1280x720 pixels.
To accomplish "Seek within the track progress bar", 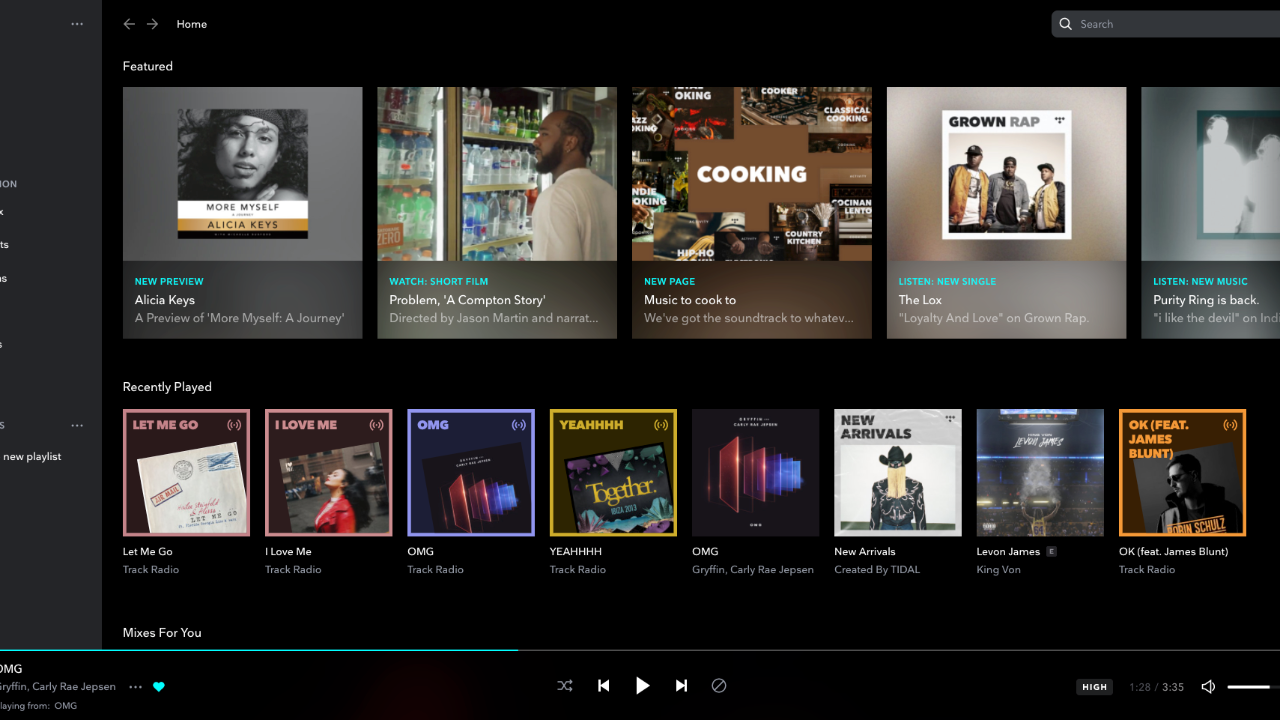I will pos(640,650).
